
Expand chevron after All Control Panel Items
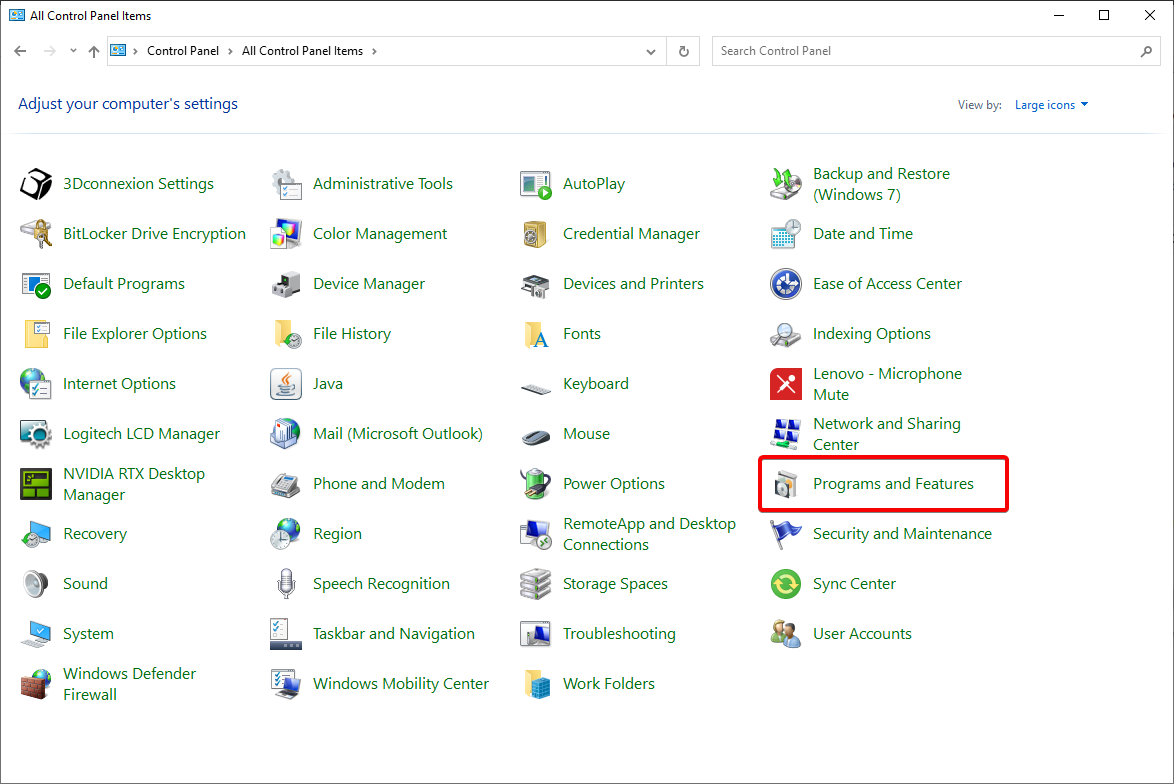374,51
